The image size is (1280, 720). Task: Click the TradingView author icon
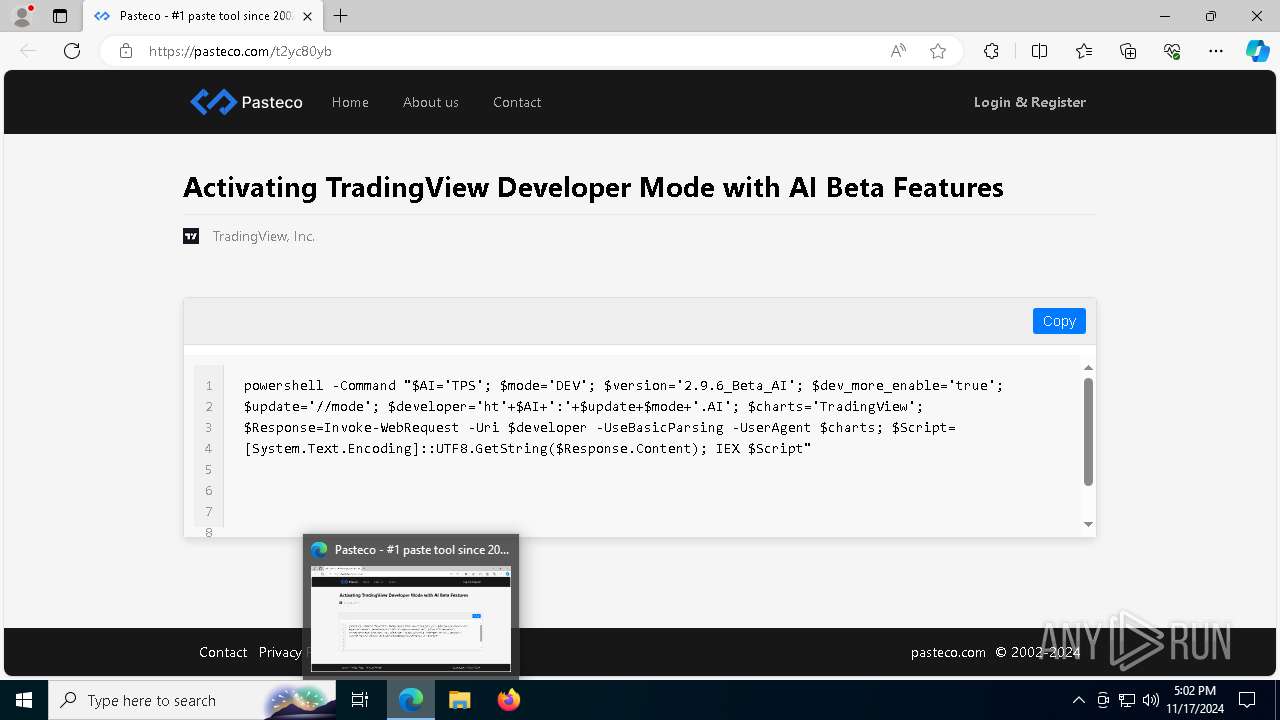[191, 236]
